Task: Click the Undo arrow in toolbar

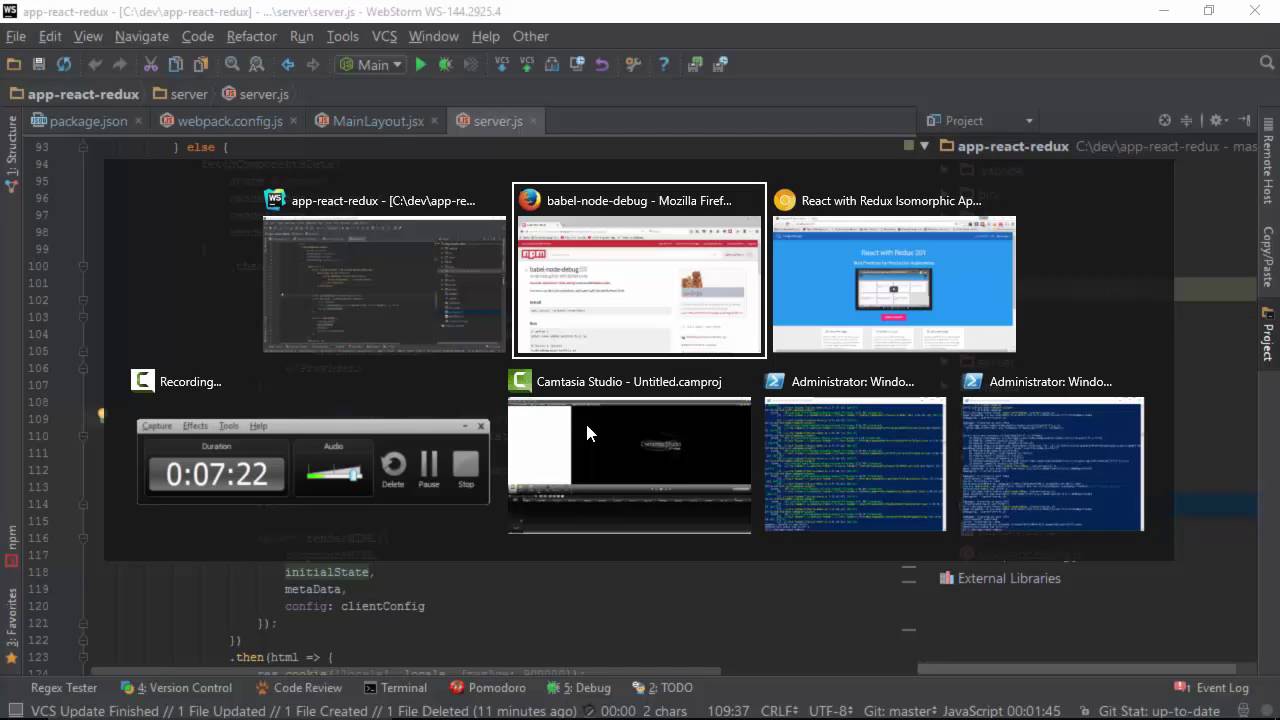Action: tap(95, 64)
